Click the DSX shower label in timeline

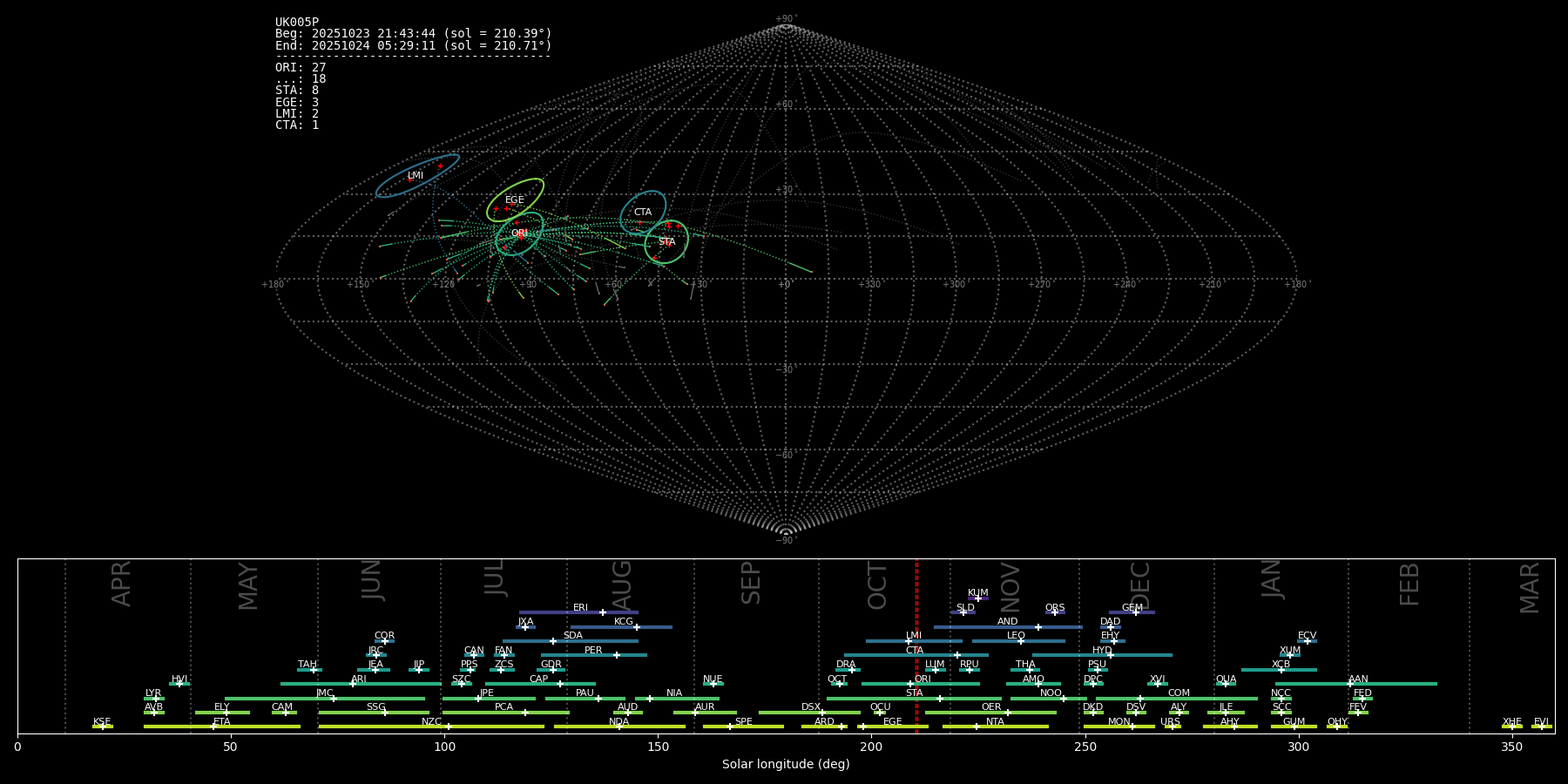pos(811,707)
